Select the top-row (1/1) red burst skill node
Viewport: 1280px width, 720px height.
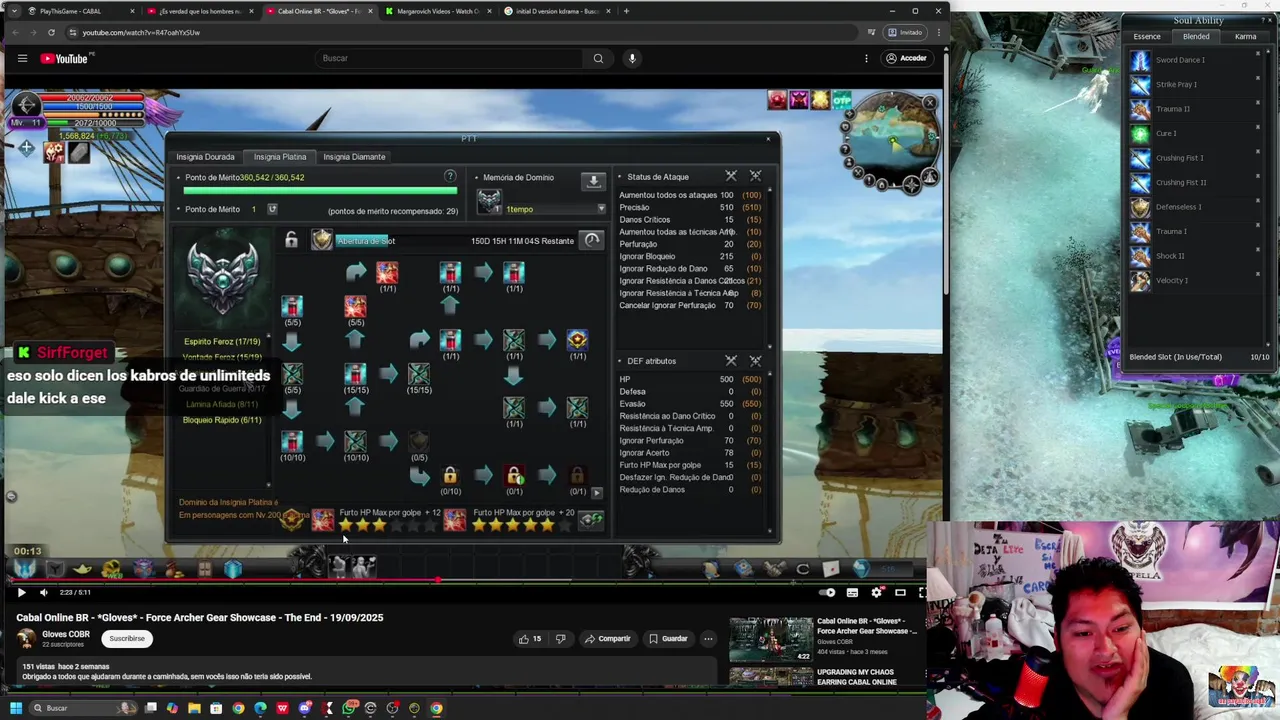coord(387,272)
